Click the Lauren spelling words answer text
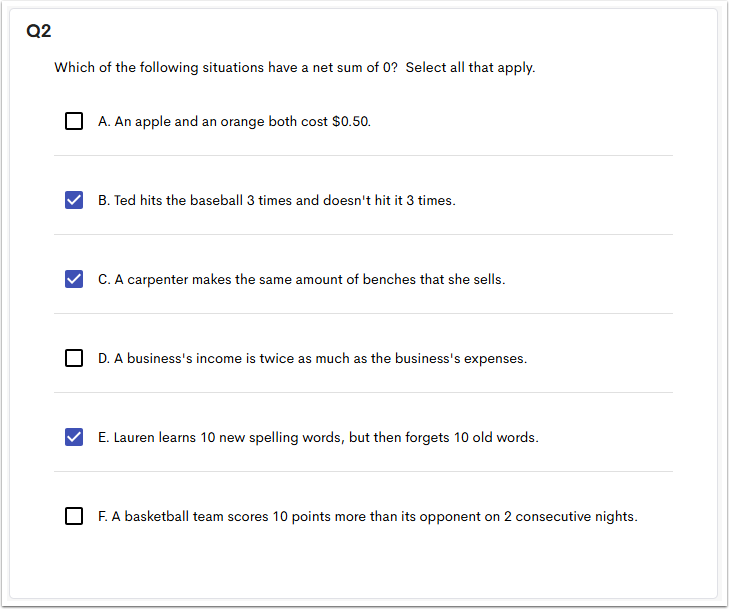The height and width of the screenshot is (609, 729). (x=318, y=437)
